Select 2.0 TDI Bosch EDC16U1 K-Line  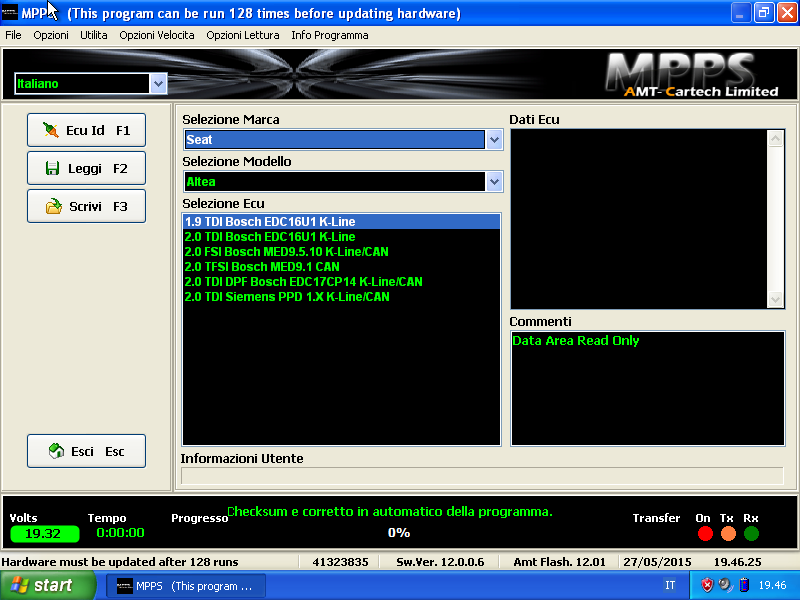tap(341, 237)
